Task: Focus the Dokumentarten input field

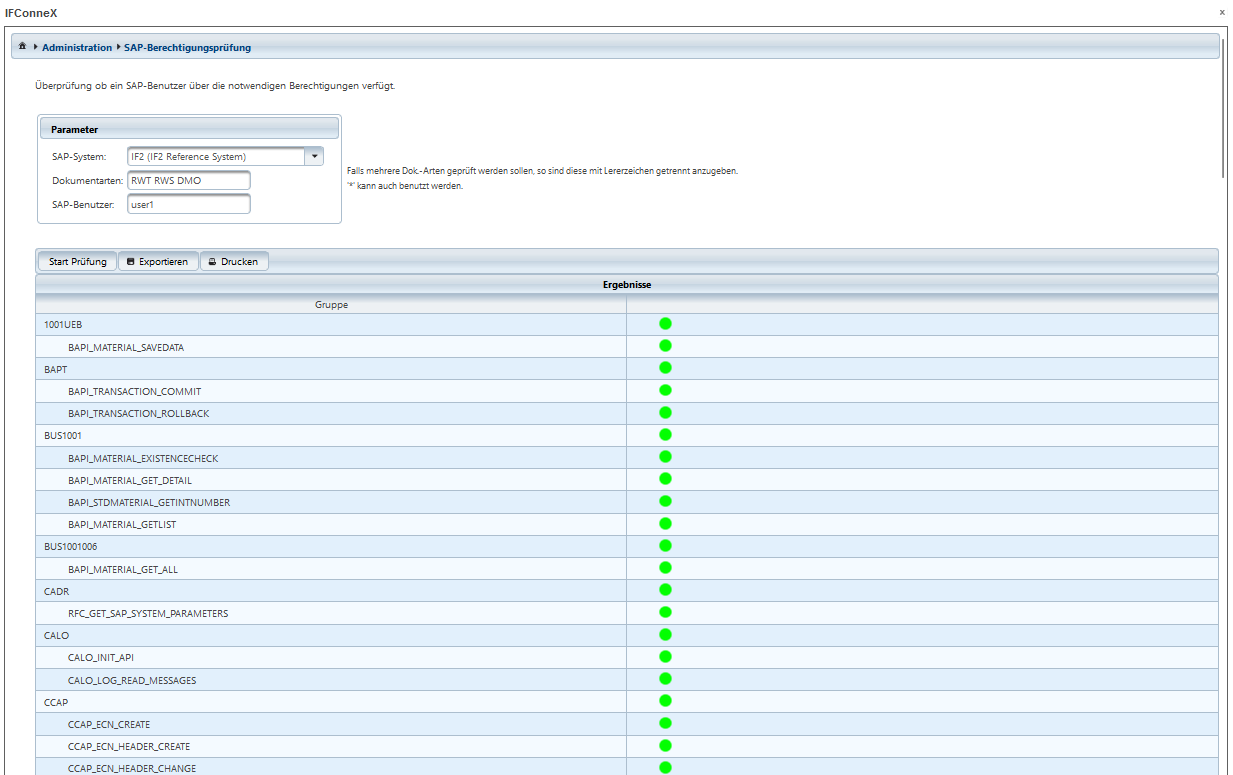Action: (x=188, y=181)
